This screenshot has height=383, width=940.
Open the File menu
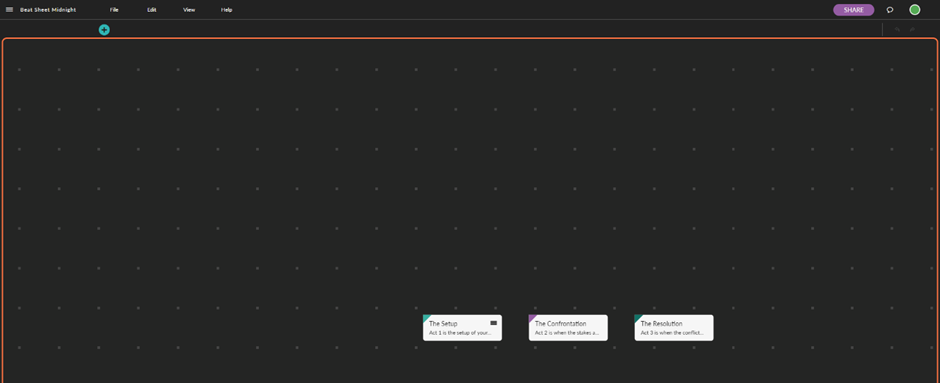114,10
